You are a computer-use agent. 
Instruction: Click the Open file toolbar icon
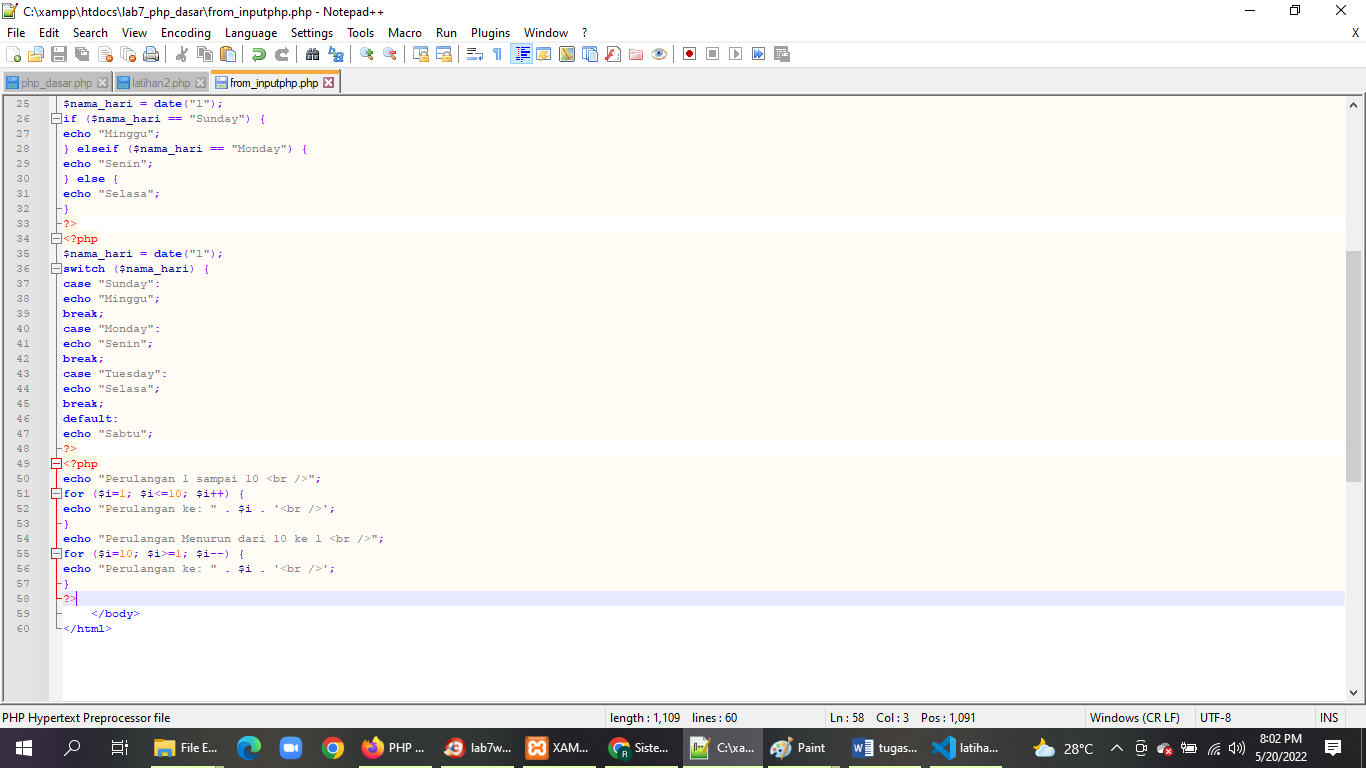click(x=36, y=54)
